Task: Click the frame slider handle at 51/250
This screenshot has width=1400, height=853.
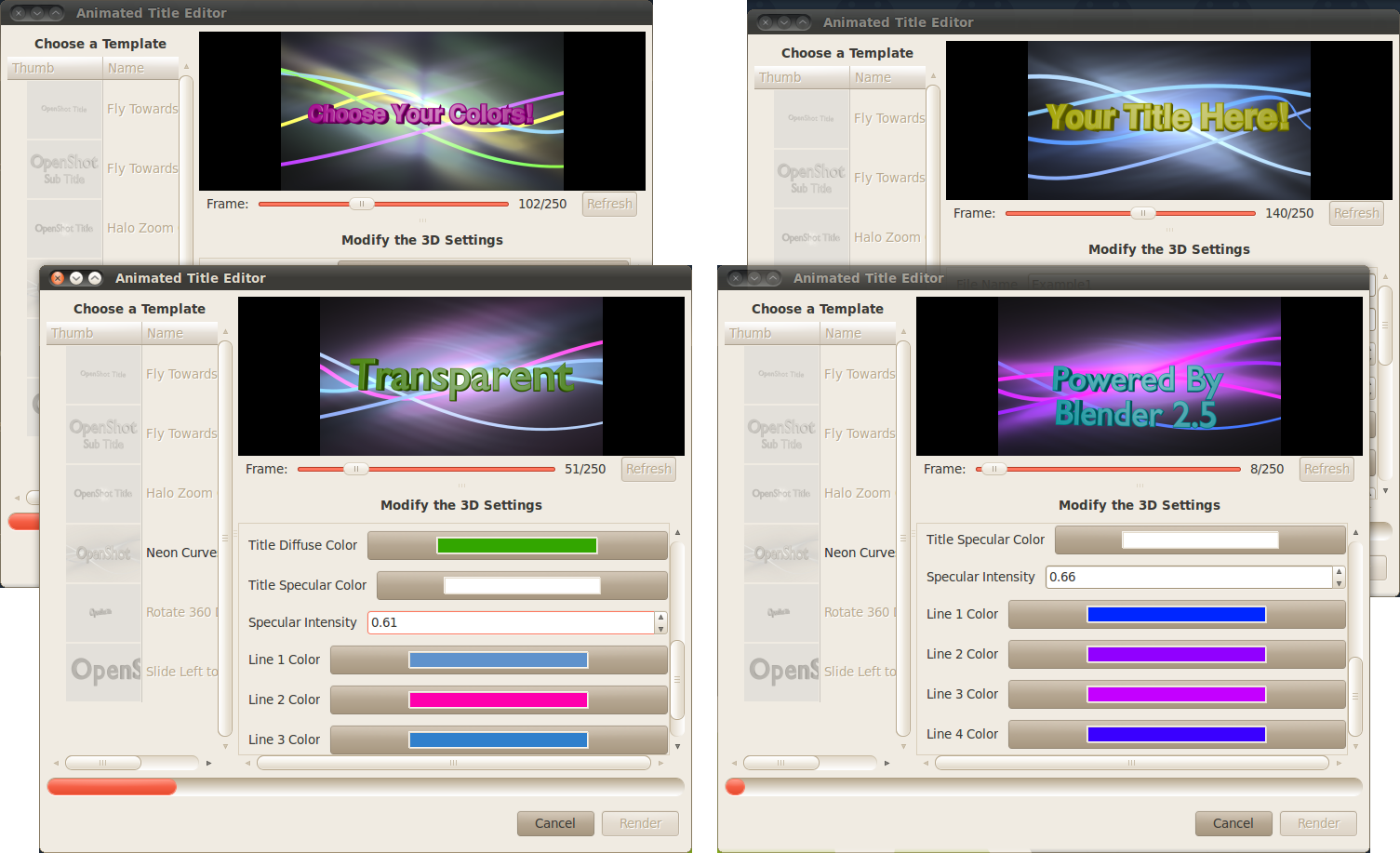Action: point(355,470)
